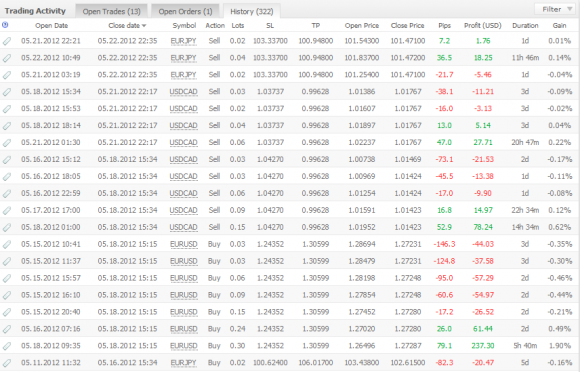The height and width of the screenshot is (372, 580).
Task: Click paperclip icon for trade opened 05.11.2012 11:32
Action: click(7, 363)
